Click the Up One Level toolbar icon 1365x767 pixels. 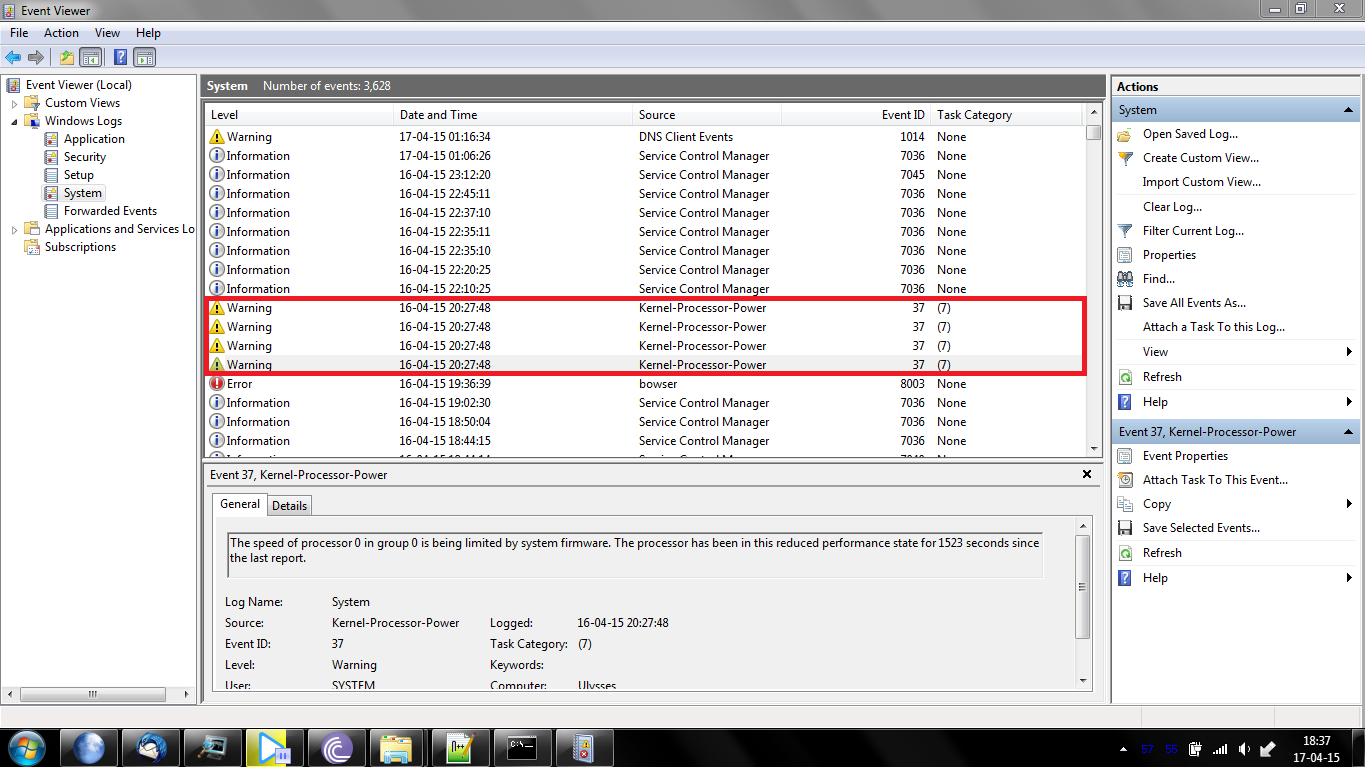[66, 58]
